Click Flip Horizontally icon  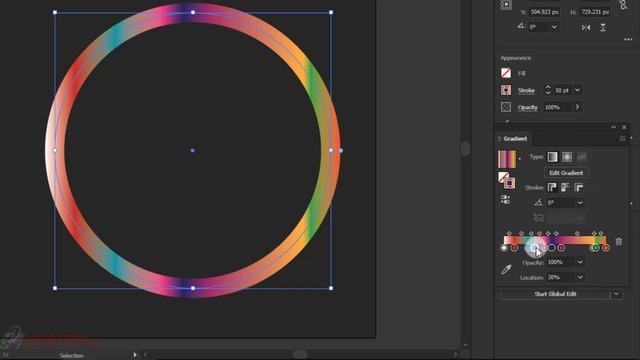click(x=586, y=27)
